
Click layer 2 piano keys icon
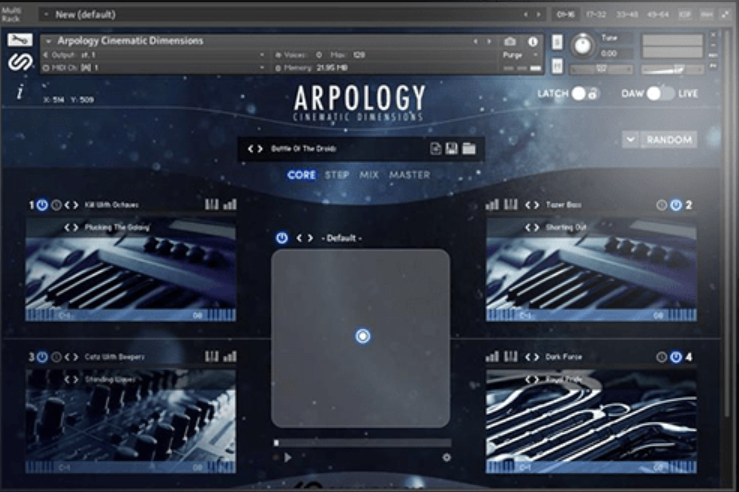coord(510,204)
